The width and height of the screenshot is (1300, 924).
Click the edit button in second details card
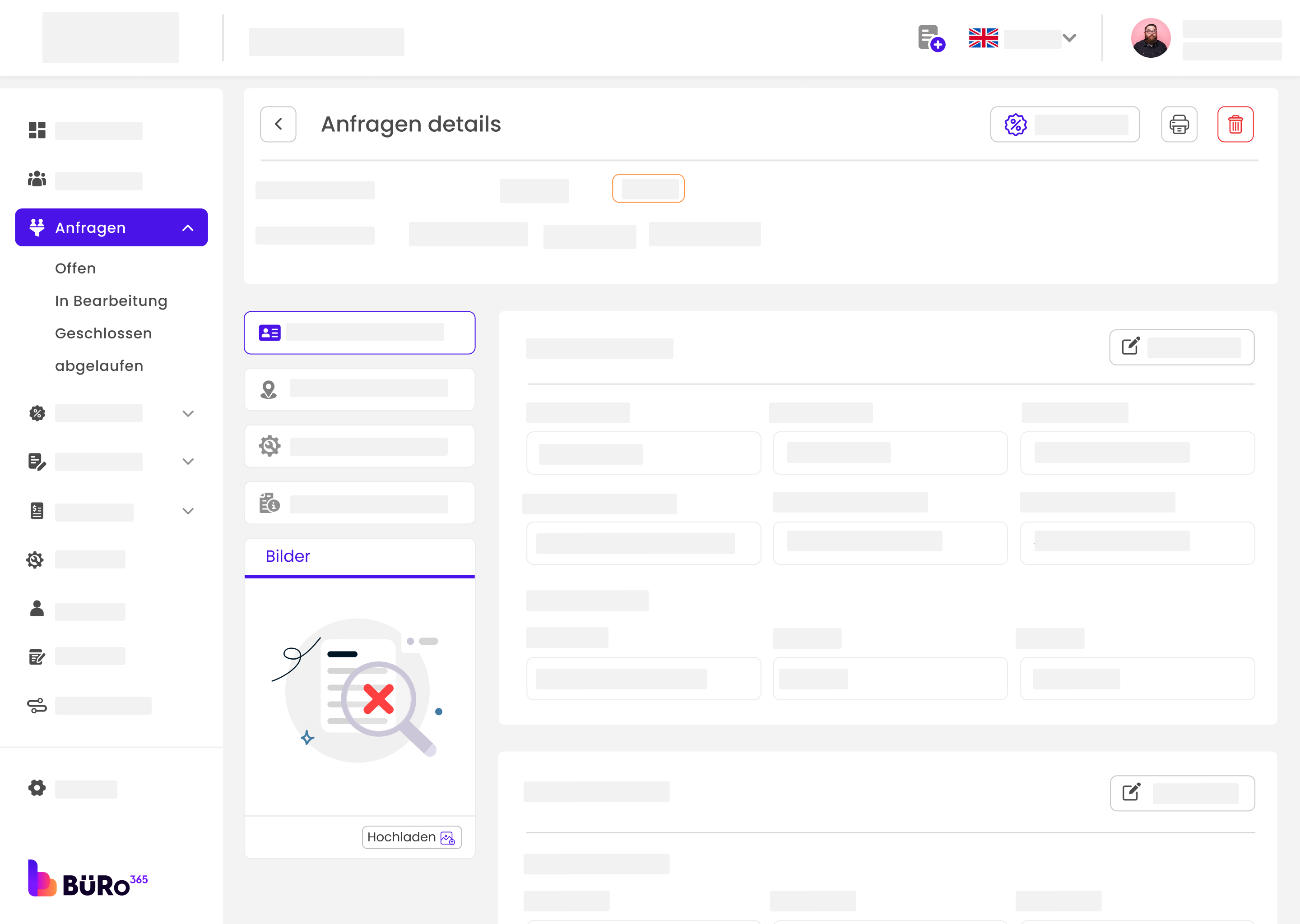[x=1182, y=793]
